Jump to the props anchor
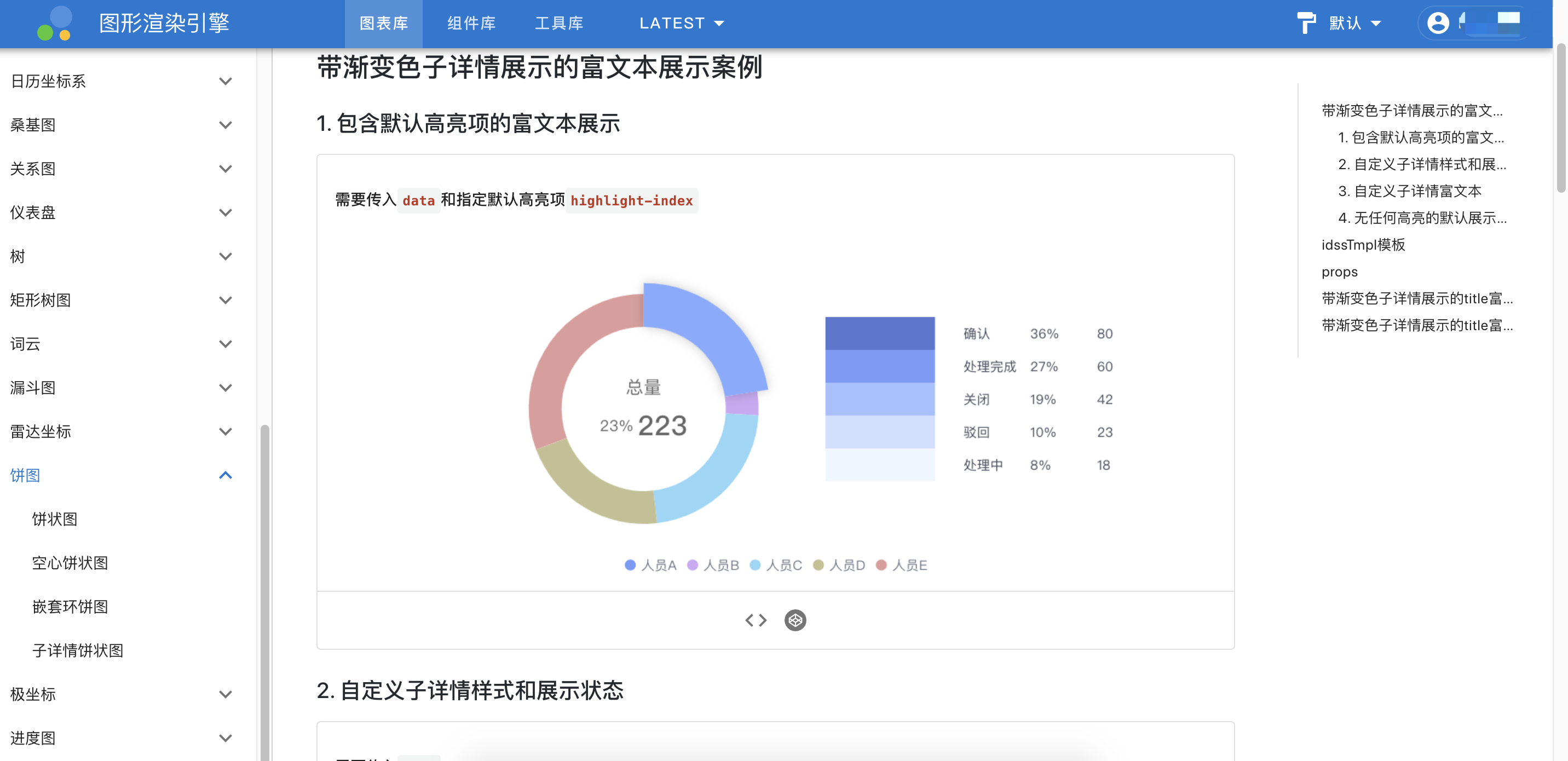Screen dimensions: 1568x761 (1339, 272)
